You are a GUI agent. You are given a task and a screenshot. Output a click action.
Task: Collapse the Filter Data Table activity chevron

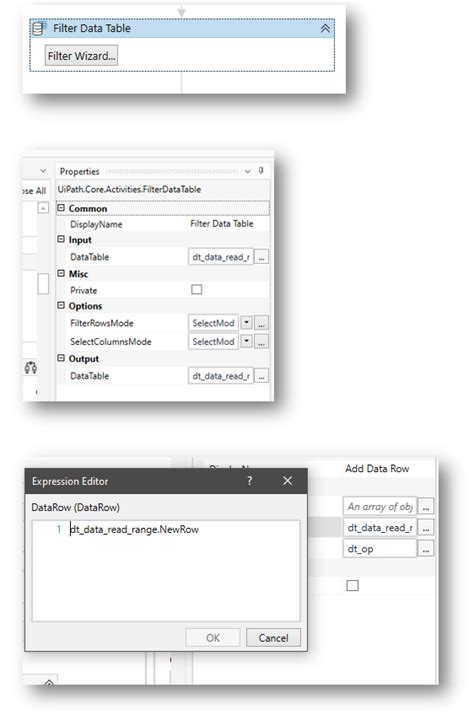click(x=325, y=28)
